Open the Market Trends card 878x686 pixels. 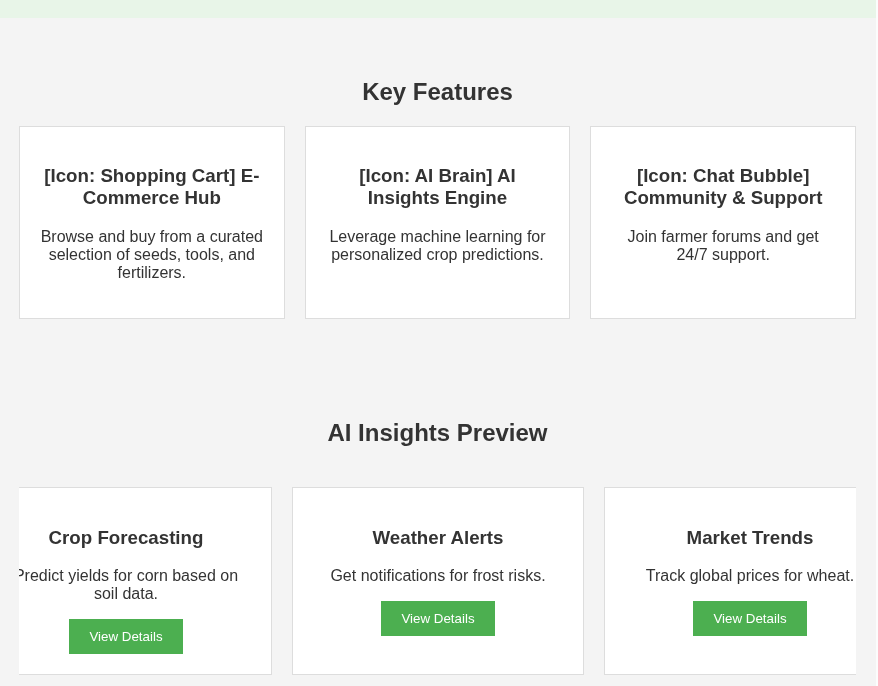point(749,580)
